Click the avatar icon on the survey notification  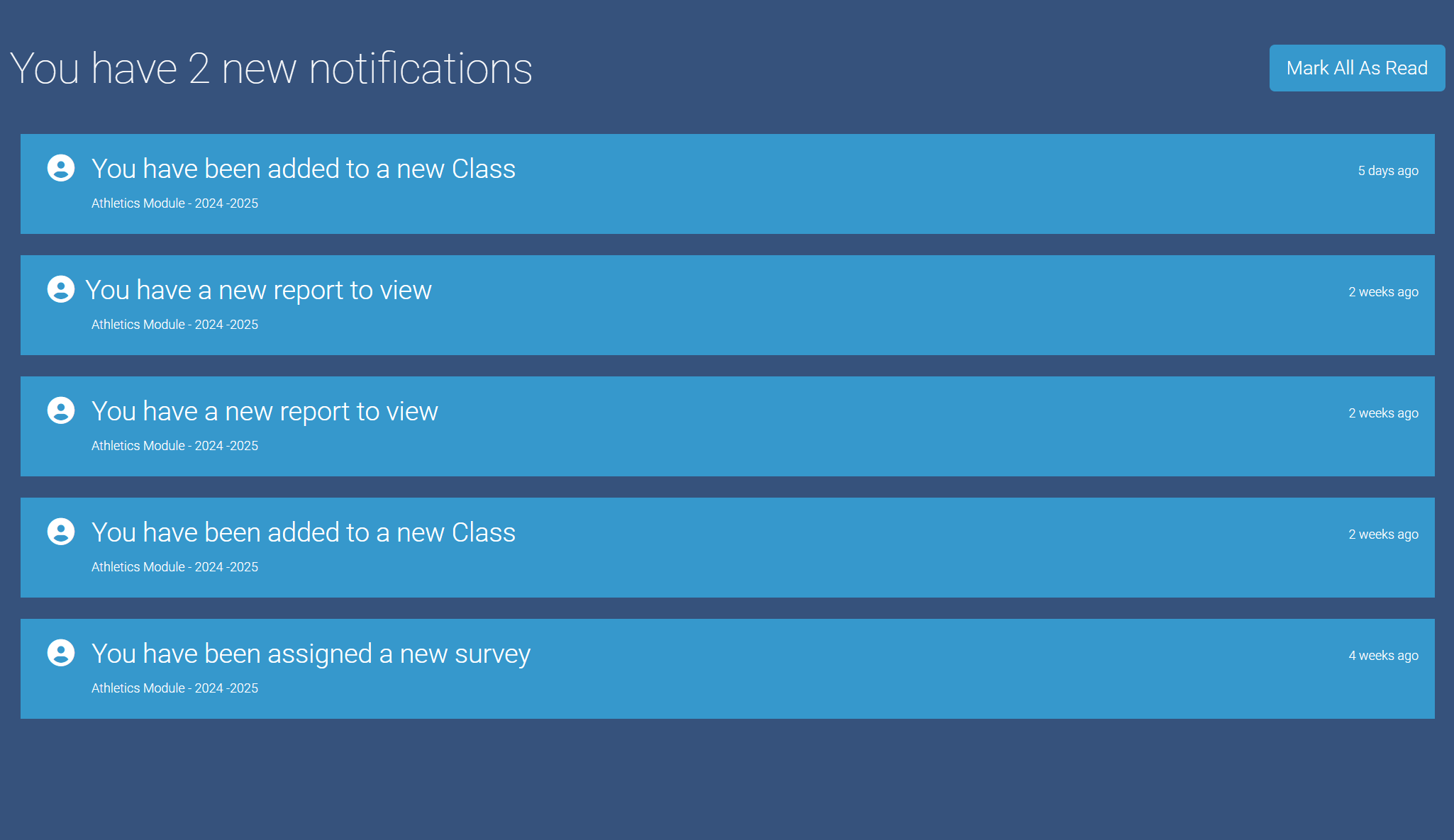(61, 653)
